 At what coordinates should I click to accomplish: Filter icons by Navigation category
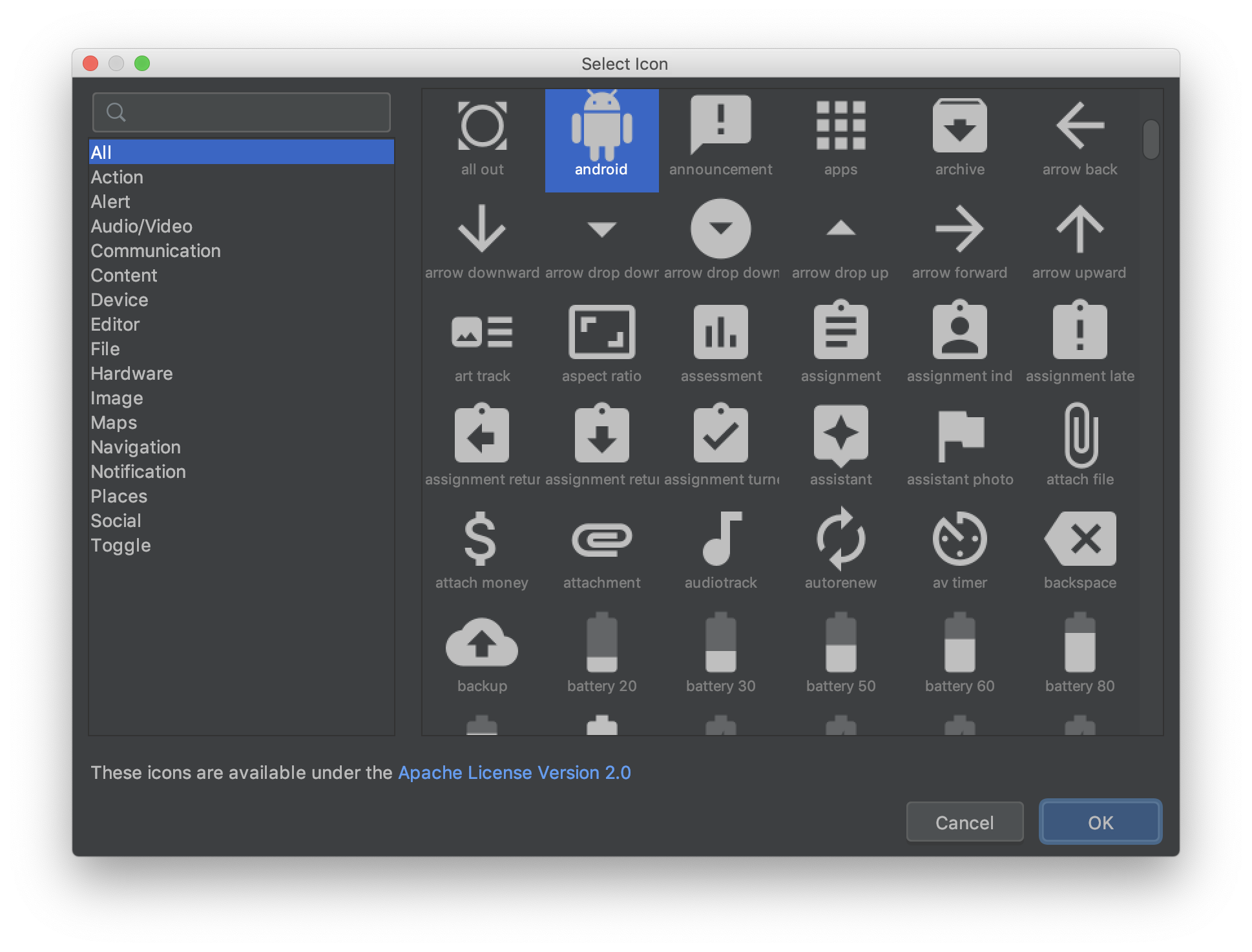pyautogui.click(x=136, y=447)
